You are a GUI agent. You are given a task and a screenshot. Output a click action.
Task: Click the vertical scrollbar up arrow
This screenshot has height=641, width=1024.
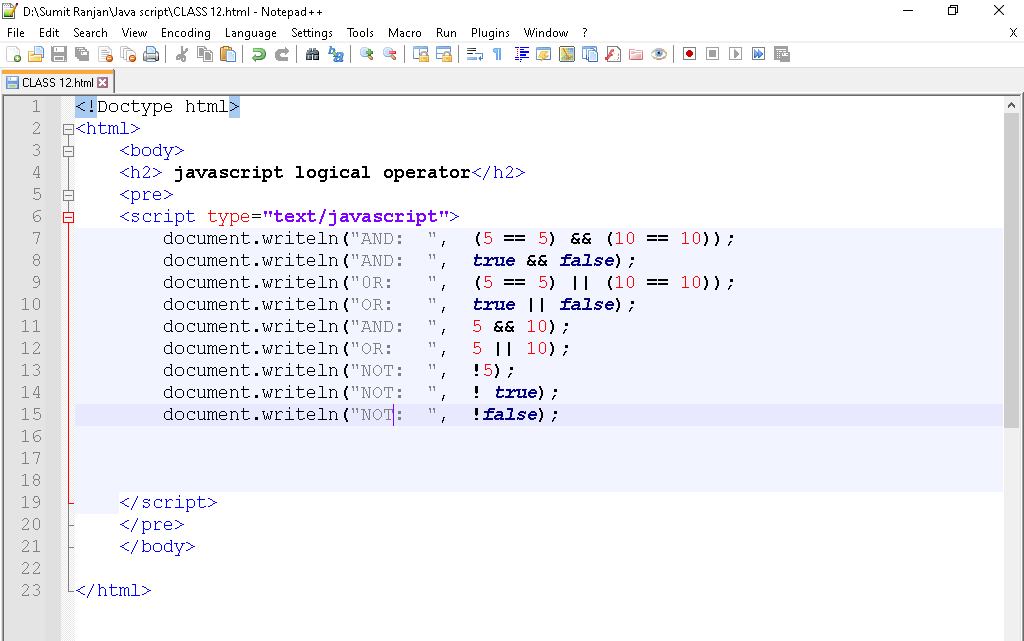click(x=1011, y=105)
